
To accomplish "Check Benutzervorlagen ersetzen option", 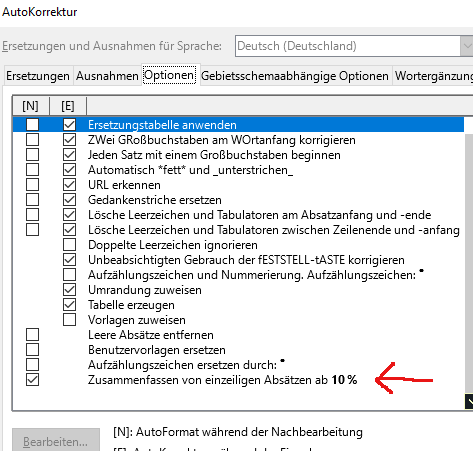I will click(32, 350).
